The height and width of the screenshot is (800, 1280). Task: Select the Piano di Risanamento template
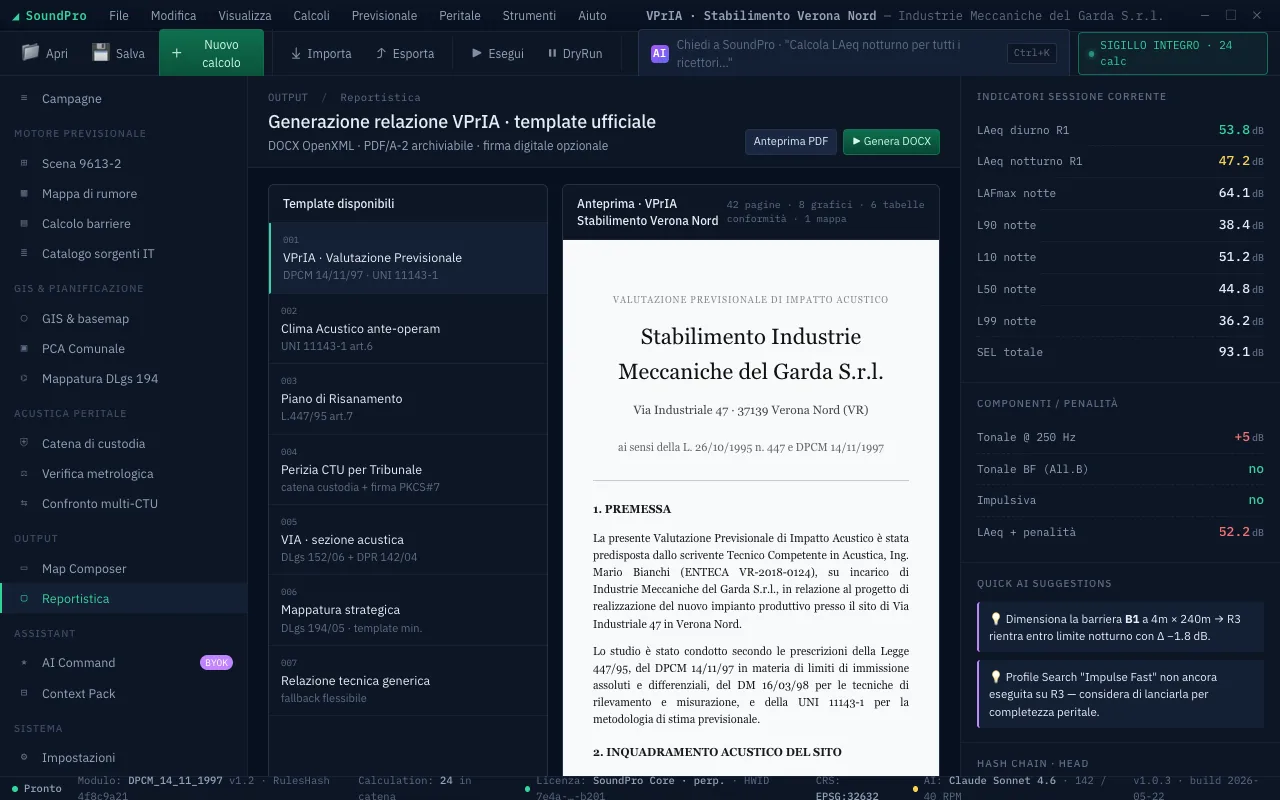coord(408,399)
